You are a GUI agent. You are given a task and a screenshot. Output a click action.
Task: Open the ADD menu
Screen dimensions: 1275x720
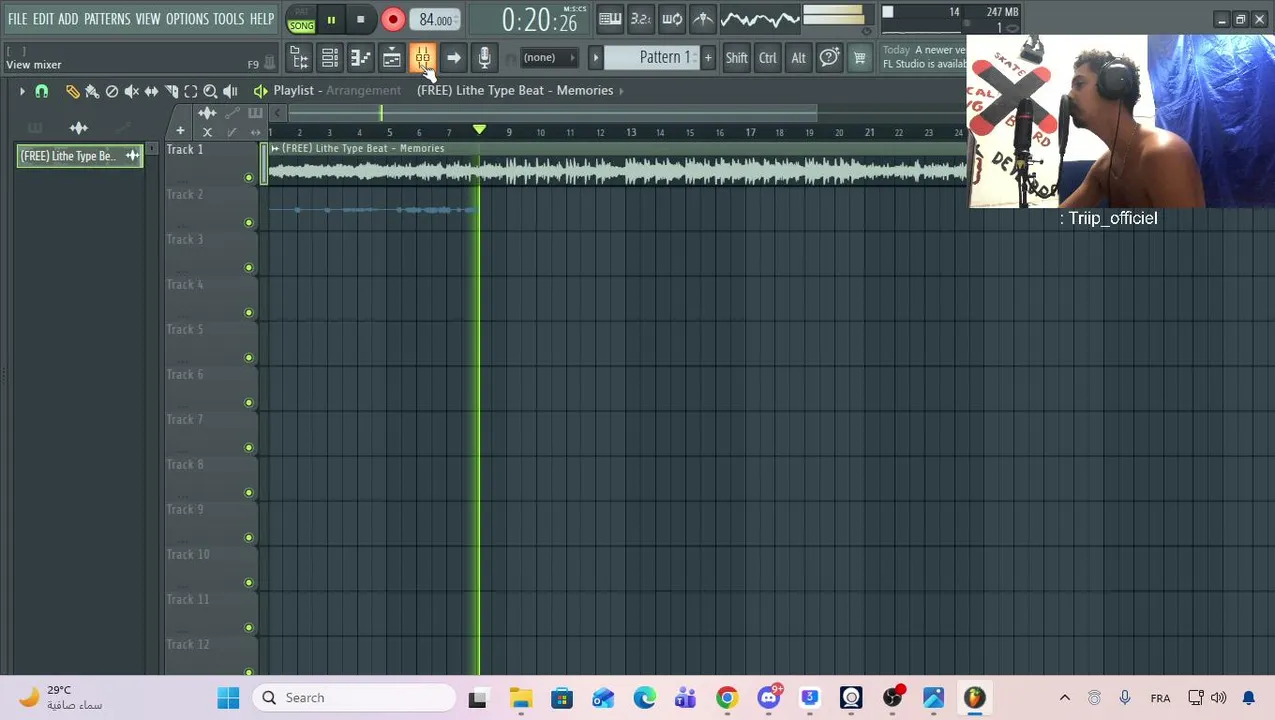pyautogui.click(x=68, y=19)
